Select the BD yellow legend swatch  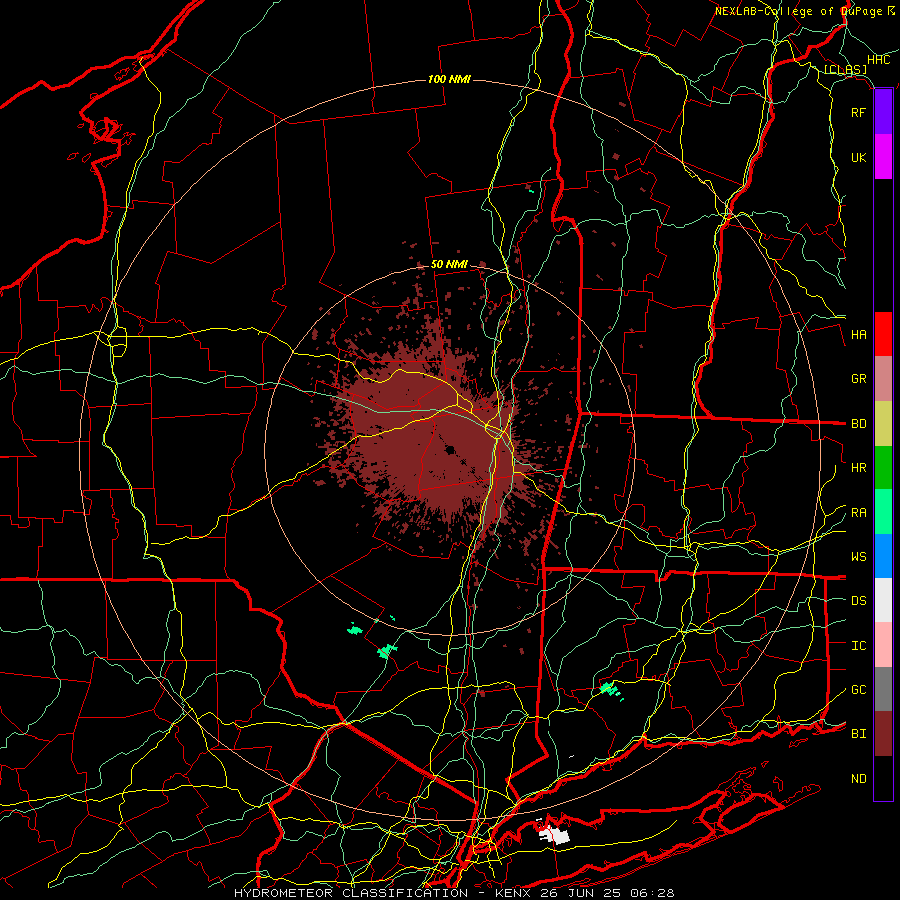(883, 424)
